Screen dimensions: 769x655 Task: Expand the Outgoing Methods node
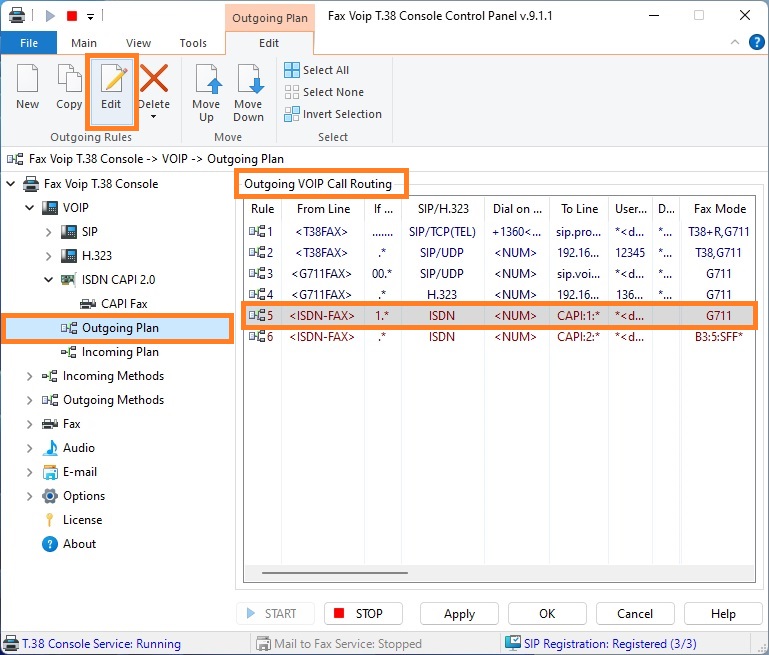click(29, 400)
